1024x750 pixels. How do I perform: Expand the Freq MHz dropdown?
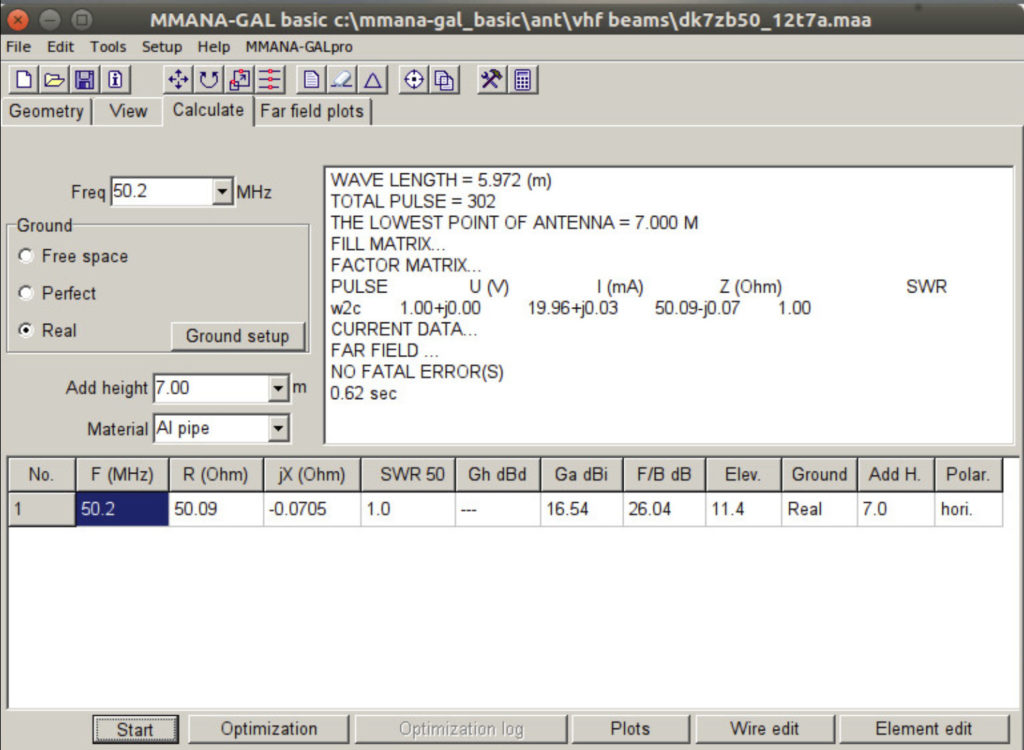pyautogui.click(x=222, y=192)
